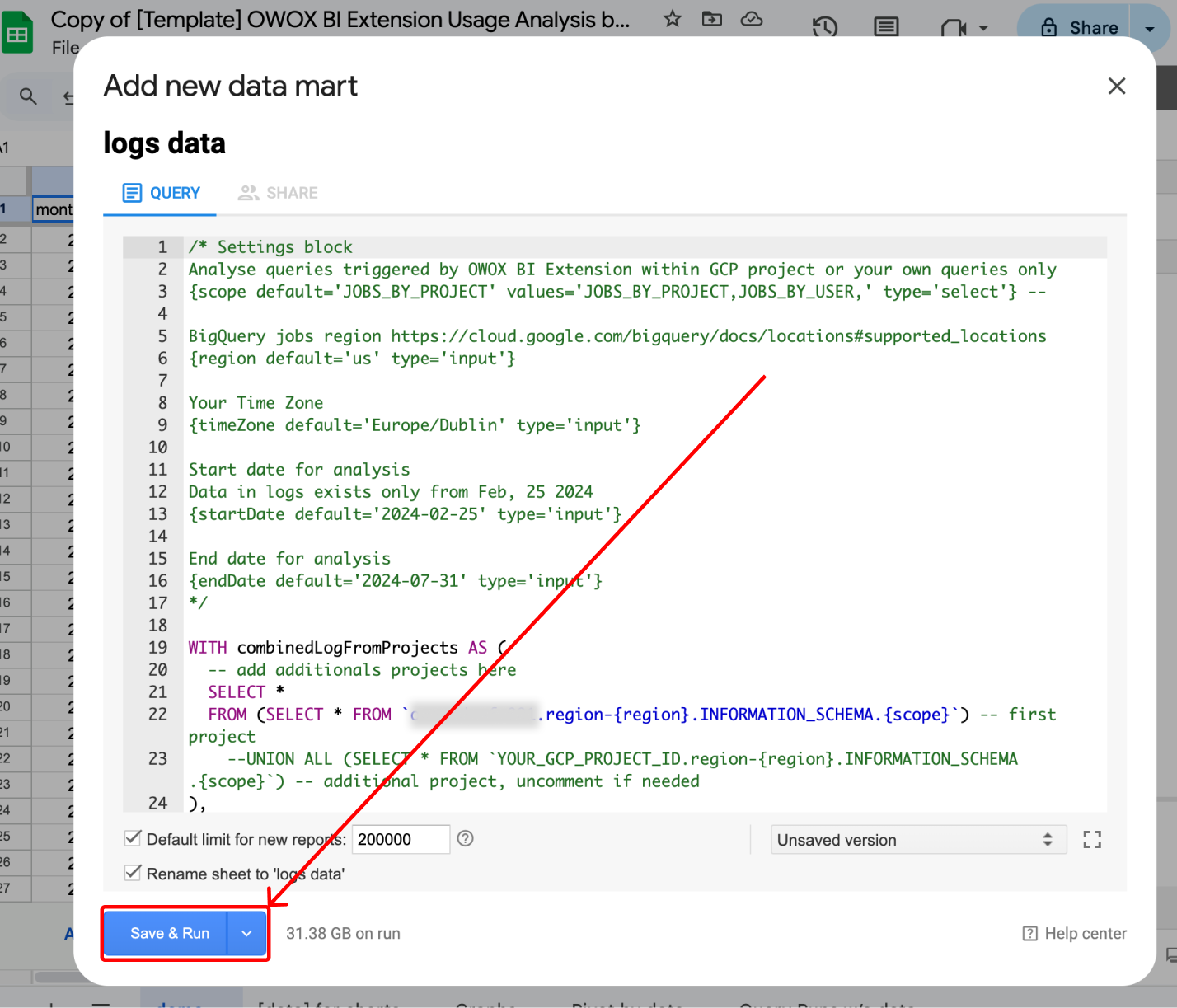Click the 'WITH combinedLogFromProjects AS' line
The width and height of the screenshot is (1177, 1008).
347,647
